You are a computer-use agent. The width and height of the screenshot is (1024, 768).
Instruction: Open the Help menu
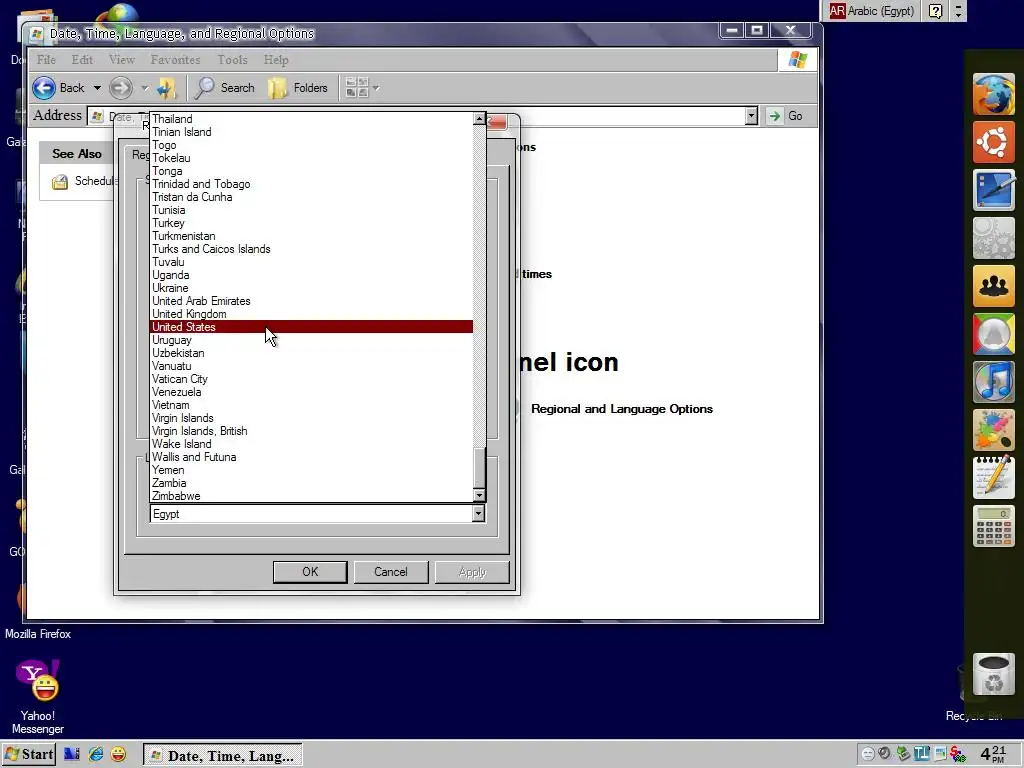276,59
